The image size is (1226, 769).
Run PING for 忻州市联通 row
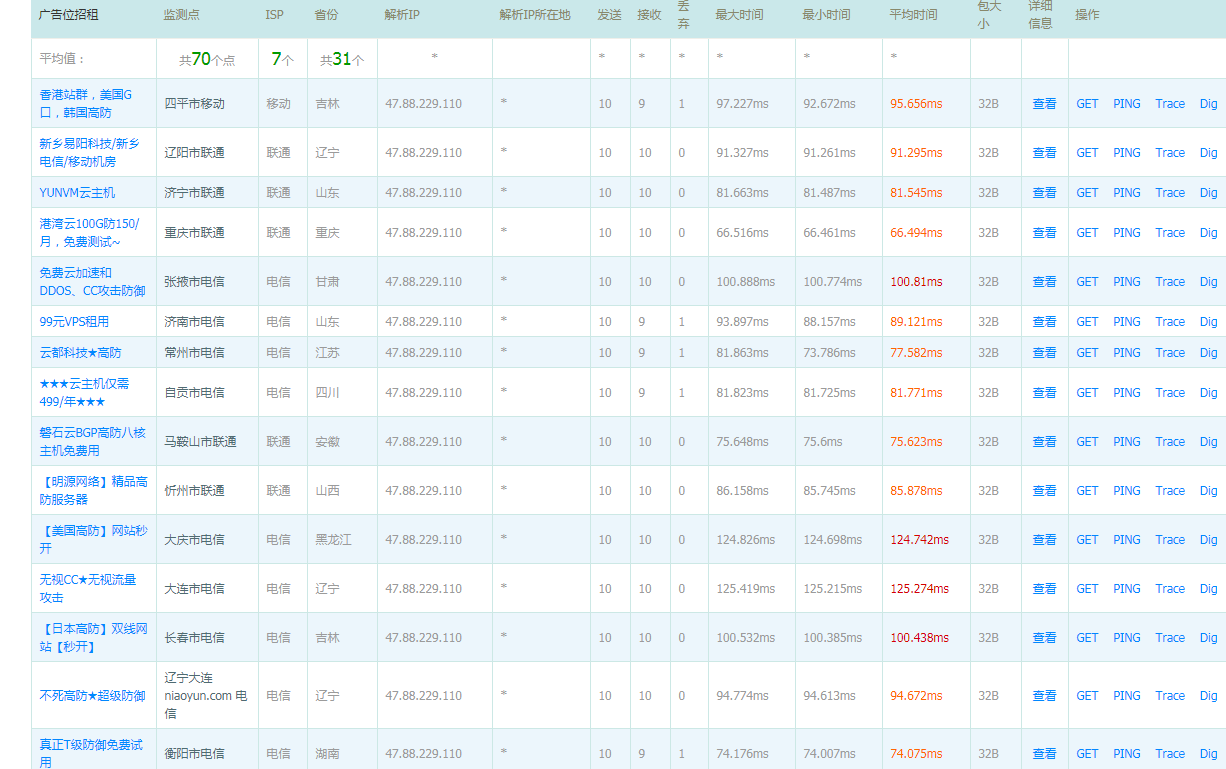tap(1127, 491)
